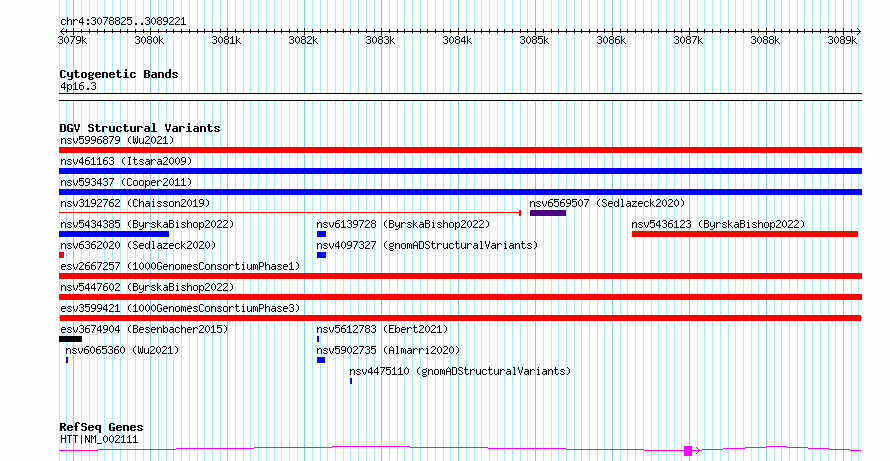This screenshot has height=461, width=890.
Task: Select the 3085k ruler position label
Action: (x=535, y=40)
